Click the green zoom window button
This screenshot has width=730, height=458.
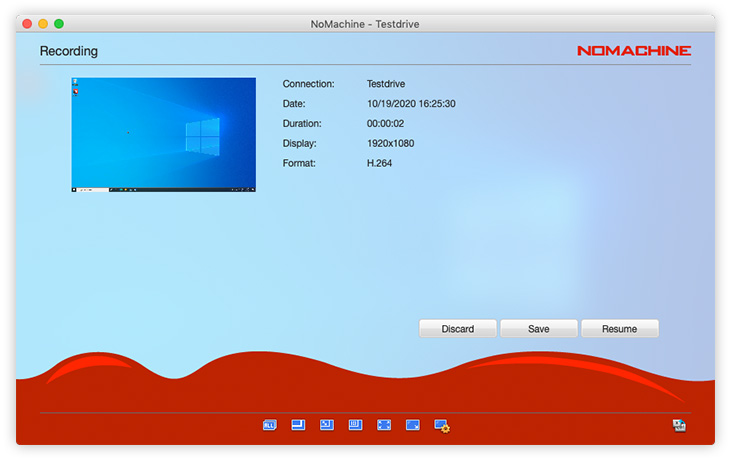click(59, 23)
